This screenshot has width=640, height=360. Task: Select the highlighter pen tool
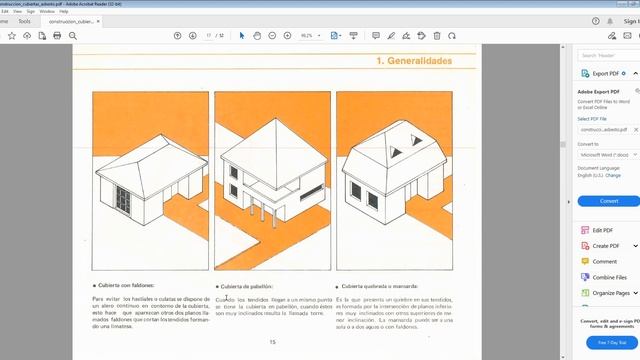coord(391,36)
